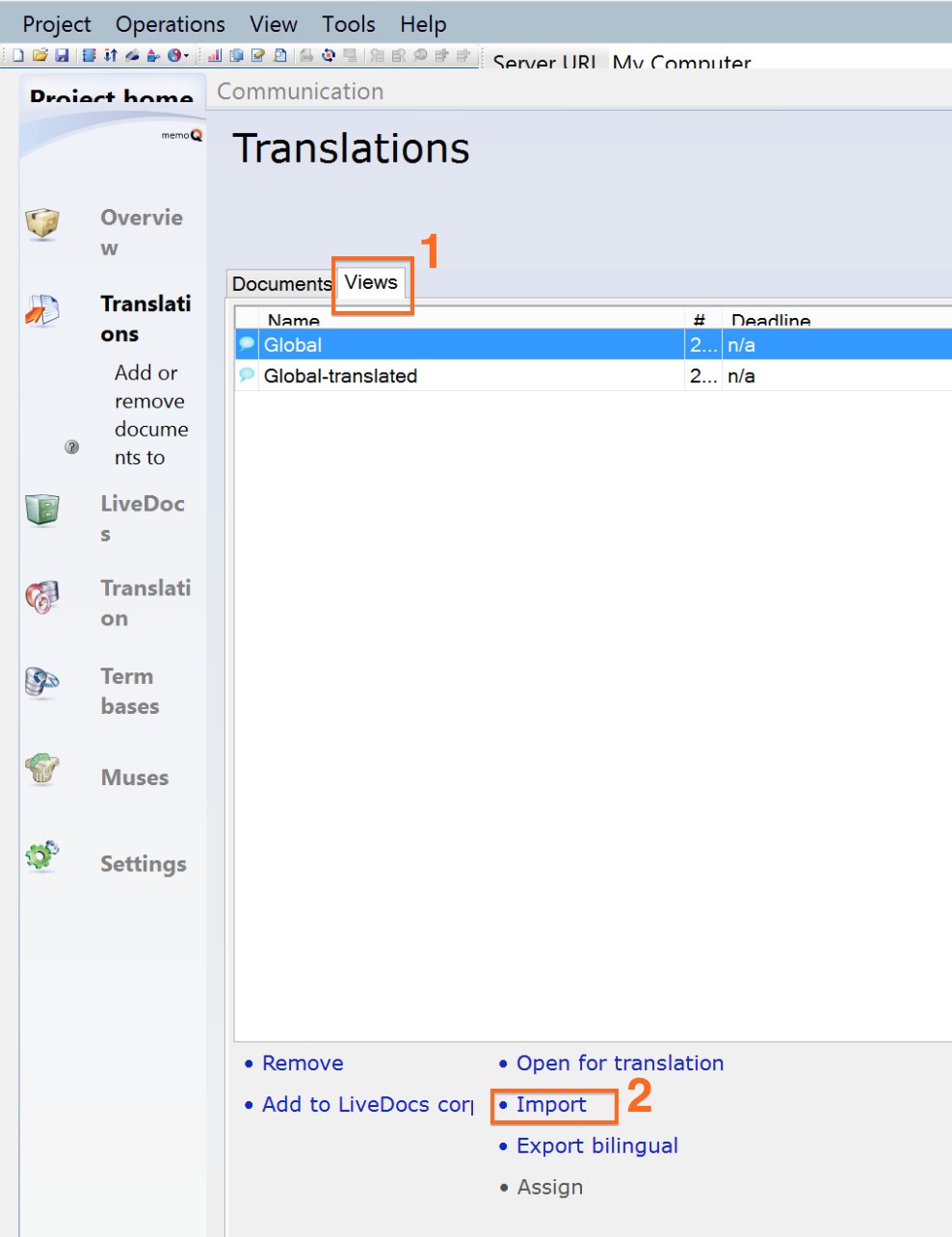This screenshot has width=952, height=1237.
Task: Open the Tools menu
Action: click(x=348, y=24)
